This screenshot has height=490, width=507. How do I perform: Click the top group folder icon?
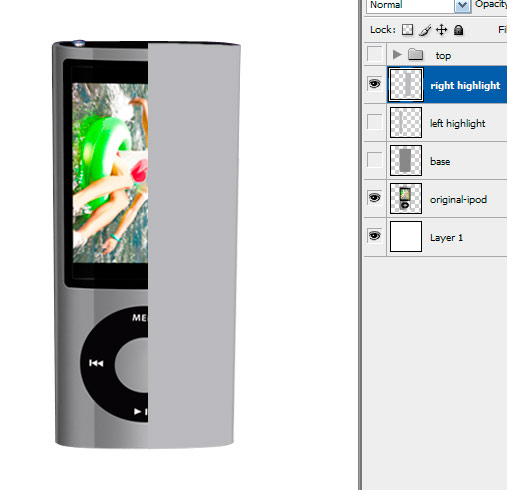(415, 54)
